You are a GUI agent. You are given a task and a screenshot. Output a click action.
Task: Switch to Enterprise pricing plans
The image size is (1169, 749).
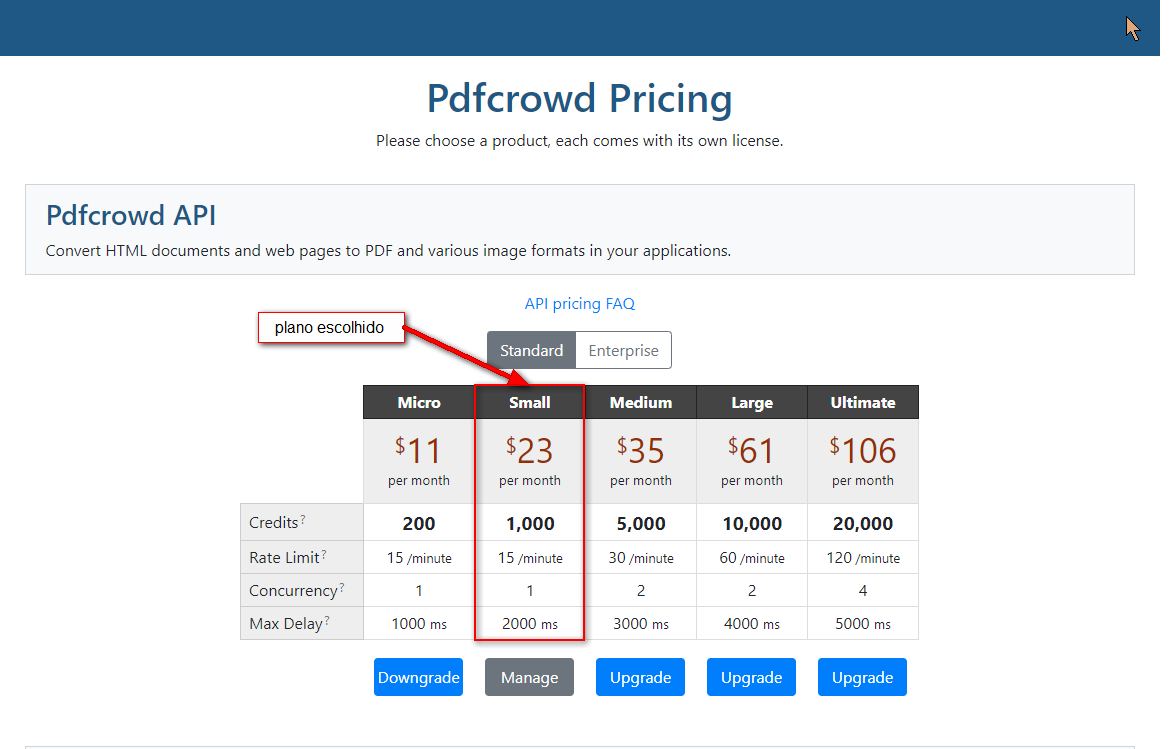[x=623, y=350]
